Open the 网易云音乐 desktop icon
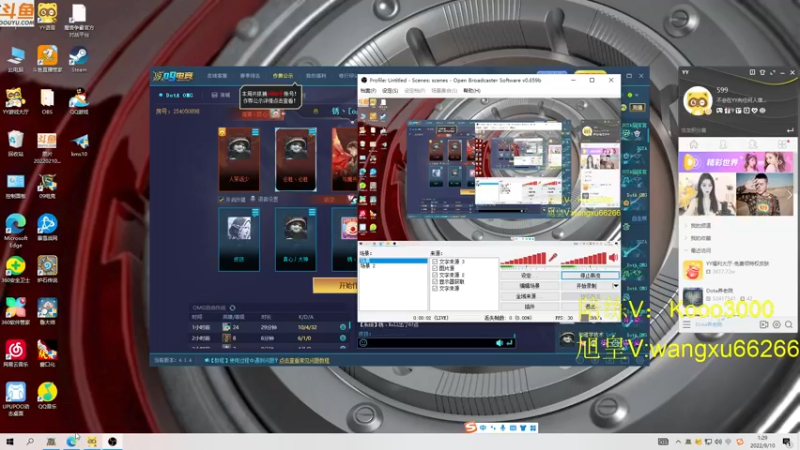The image size is (800, 450). click(16, 353)
